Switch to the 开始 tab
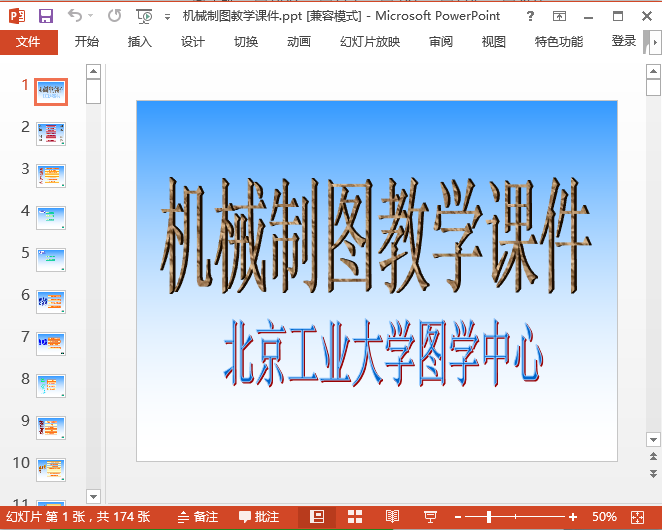Image resolution: width=662 pixels, height=530 pixels. 87,42
